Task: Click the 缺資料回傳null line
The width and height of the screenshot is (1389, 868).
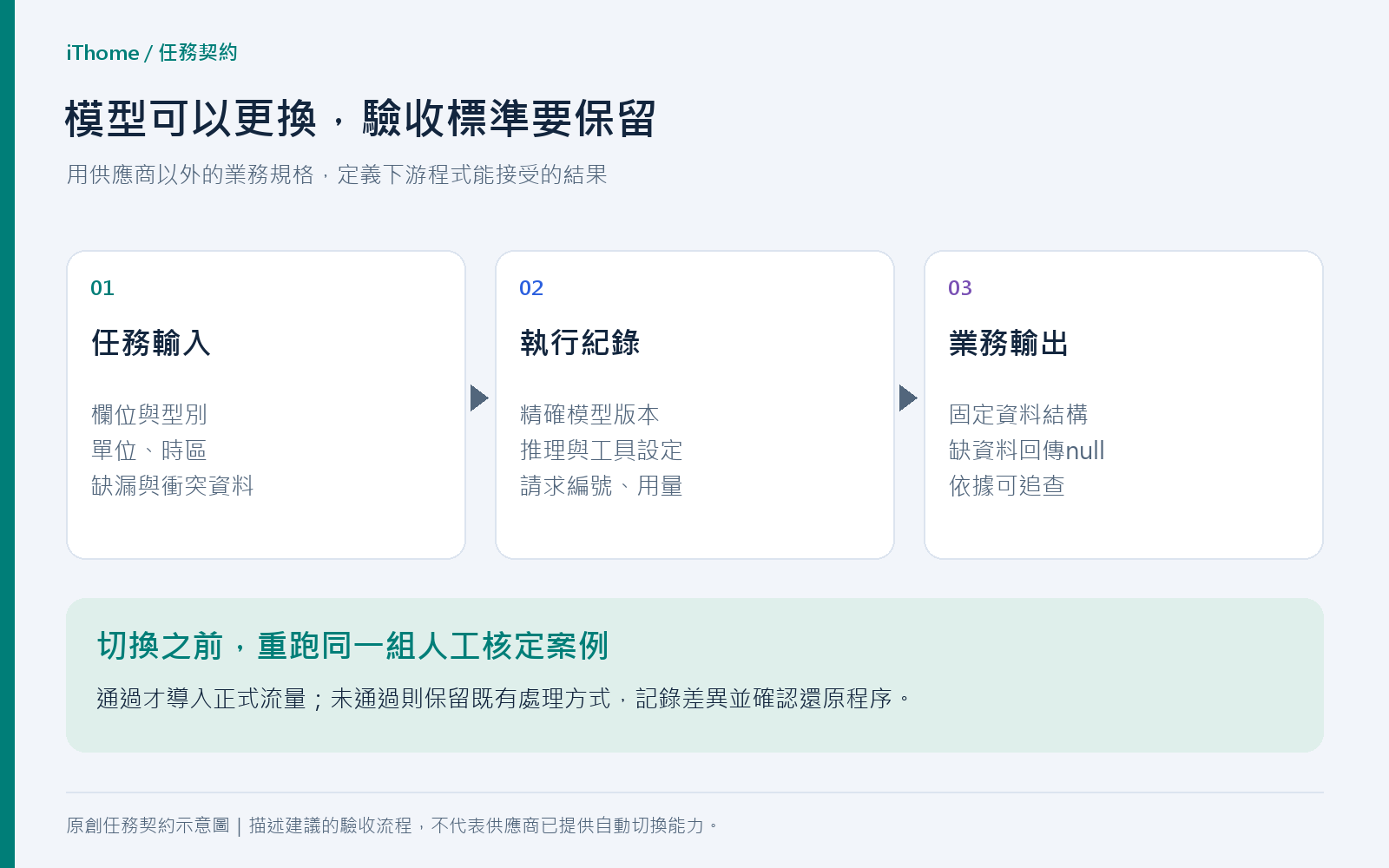Action: [1027, 450]
